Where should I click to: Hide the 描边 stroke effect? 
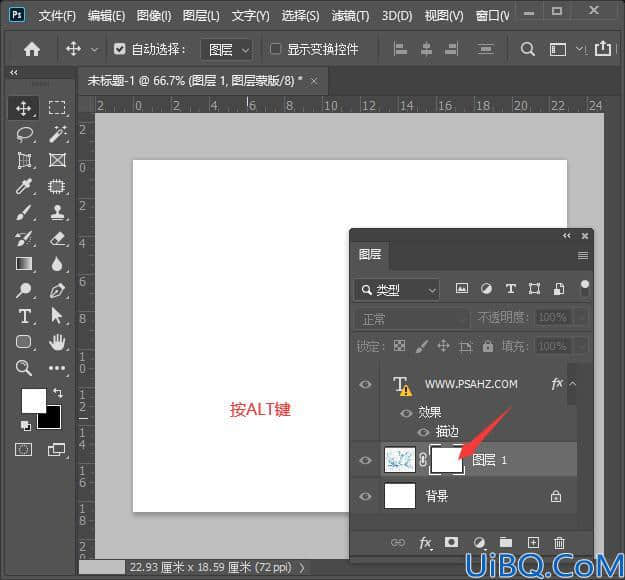coord(423,432)
